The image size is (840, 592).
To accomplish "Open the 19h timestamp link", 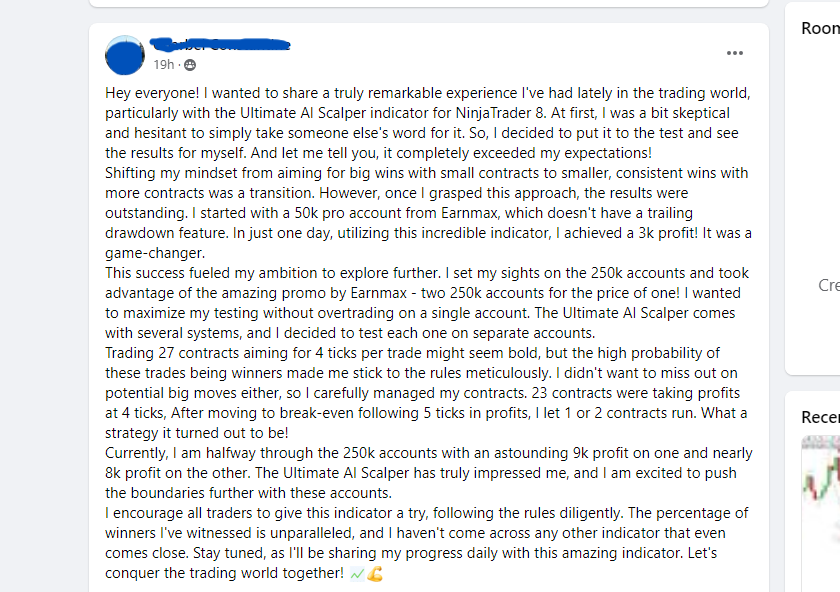I will pos(163,65).
